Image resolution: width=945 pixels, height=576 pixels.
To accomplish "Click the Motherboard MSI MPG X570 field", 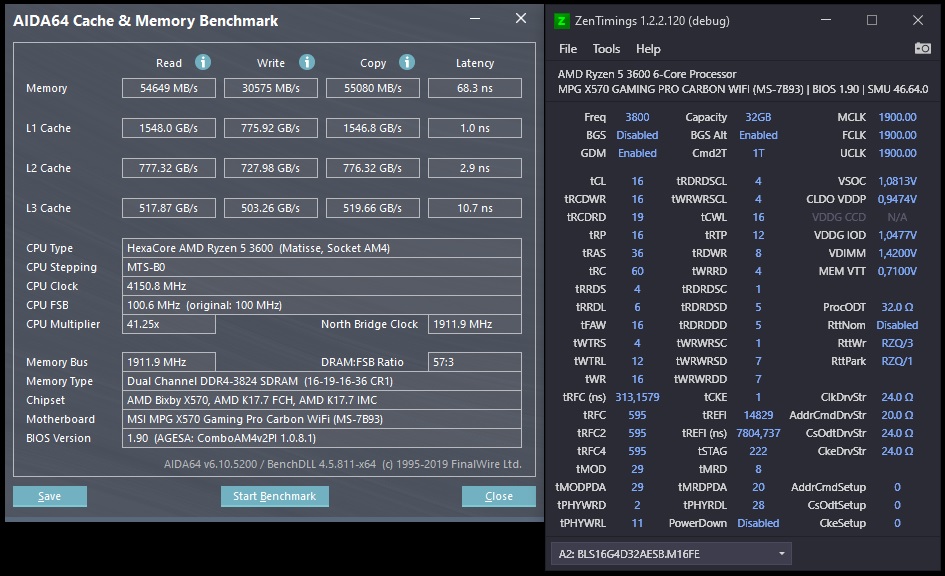I will pos(322,419).
